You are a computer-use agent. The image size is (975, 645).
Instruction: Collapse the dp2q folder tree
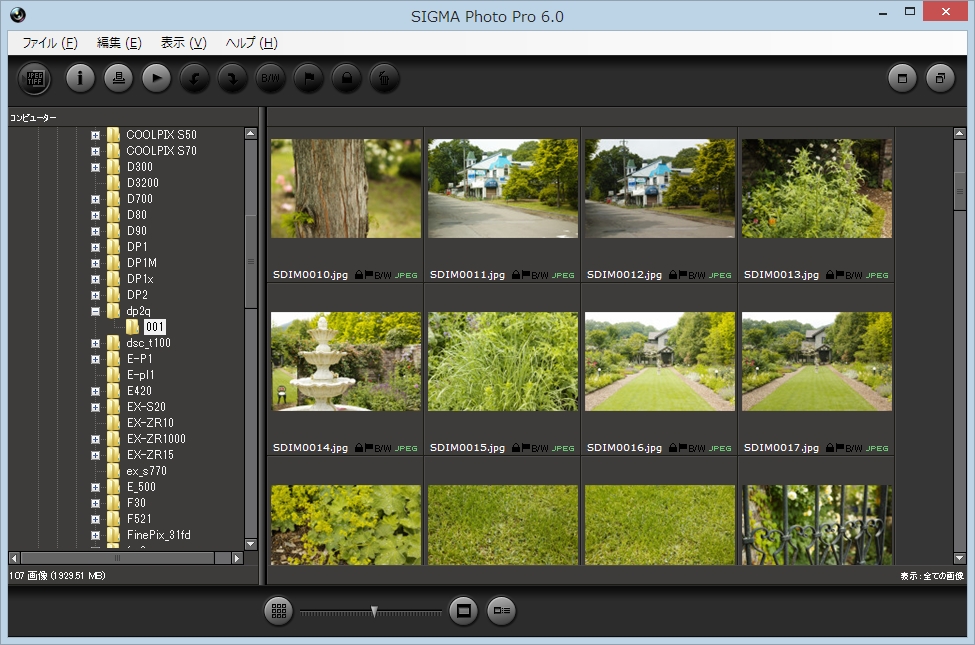point(95,310)
